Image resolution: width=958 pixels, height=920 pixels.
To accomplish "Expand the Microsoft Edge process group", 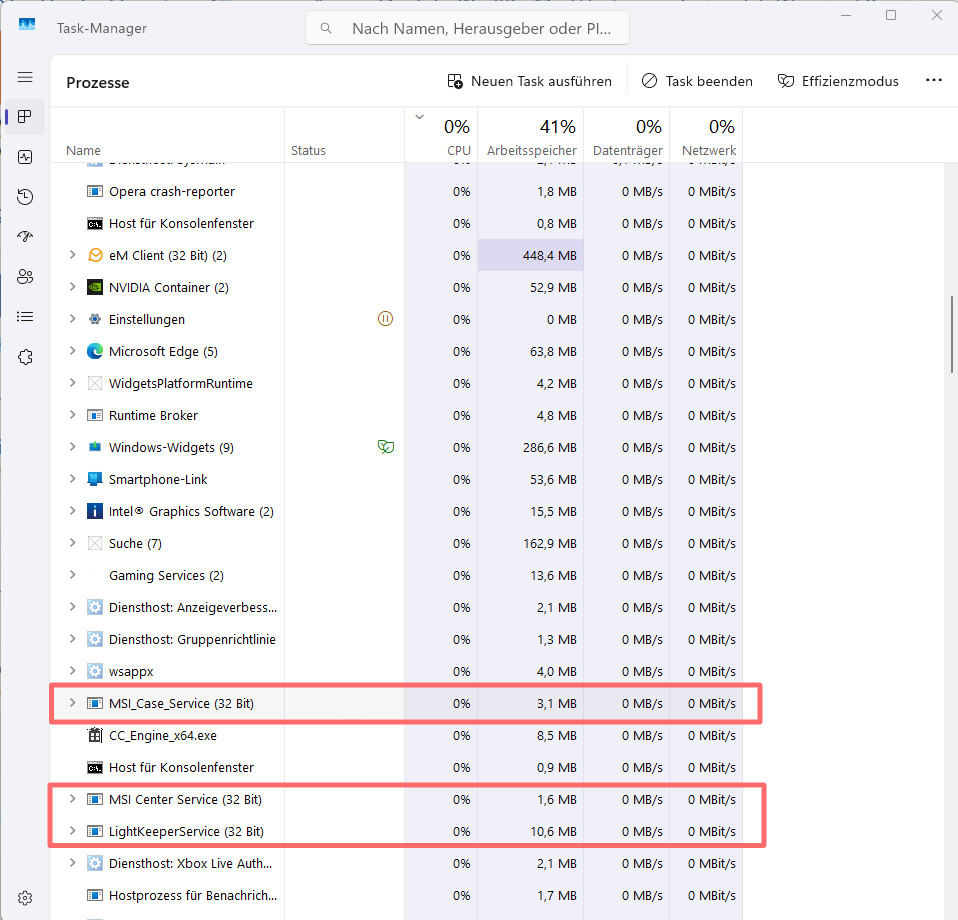I will click(x=73, y=351).
